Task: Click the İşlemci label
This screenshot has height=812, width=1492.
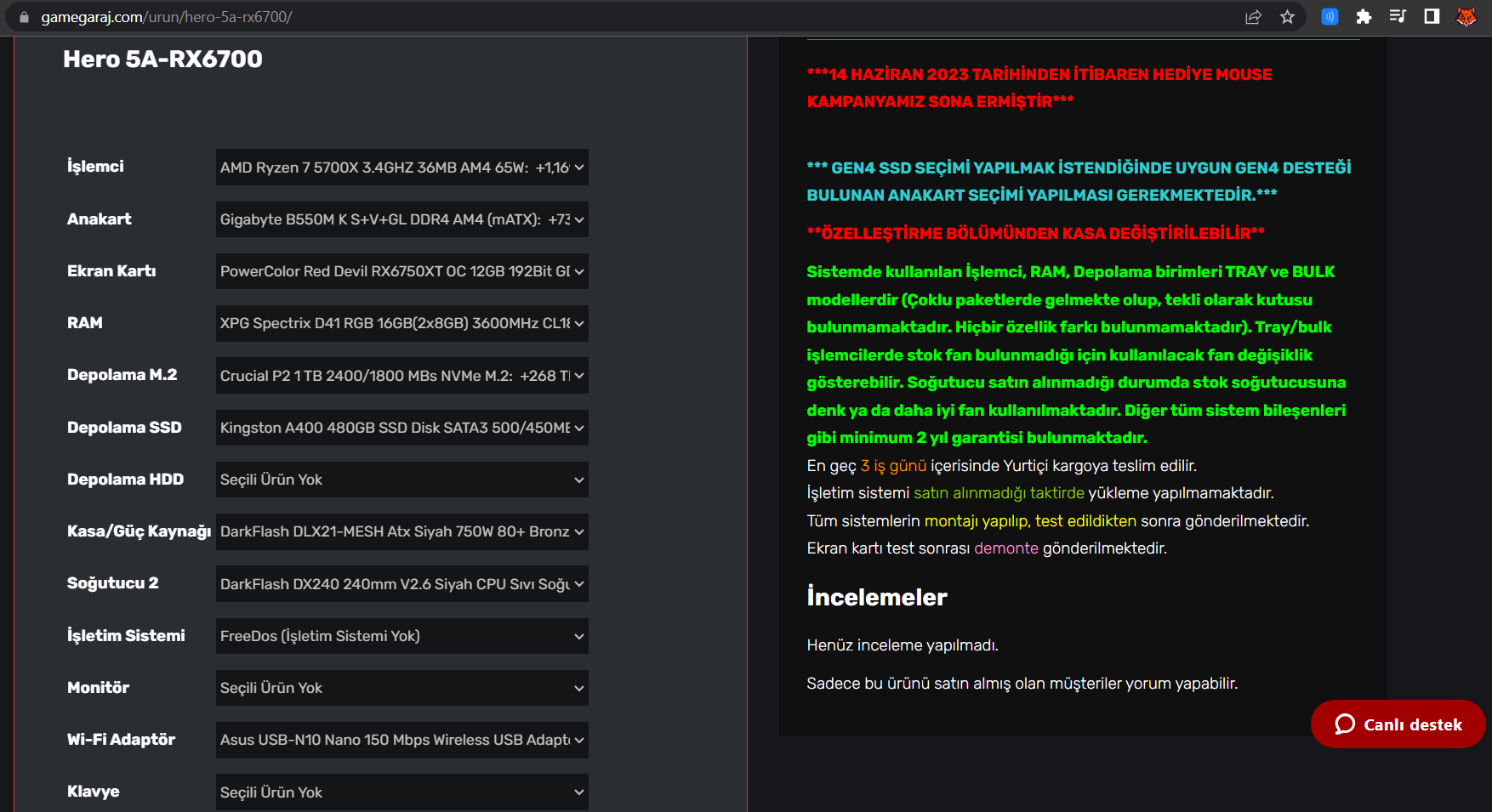Action: (95, 166)
